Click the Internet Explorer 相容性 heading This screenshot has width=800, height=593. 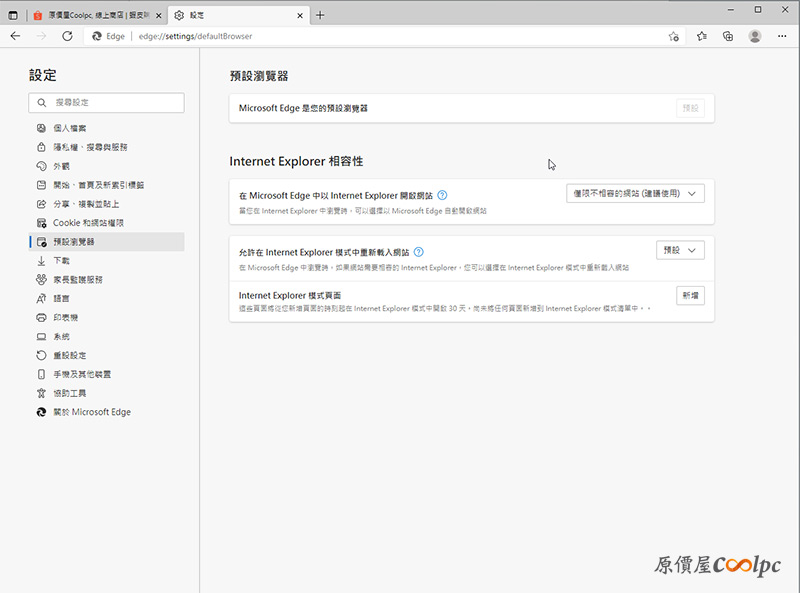[296, 161]
